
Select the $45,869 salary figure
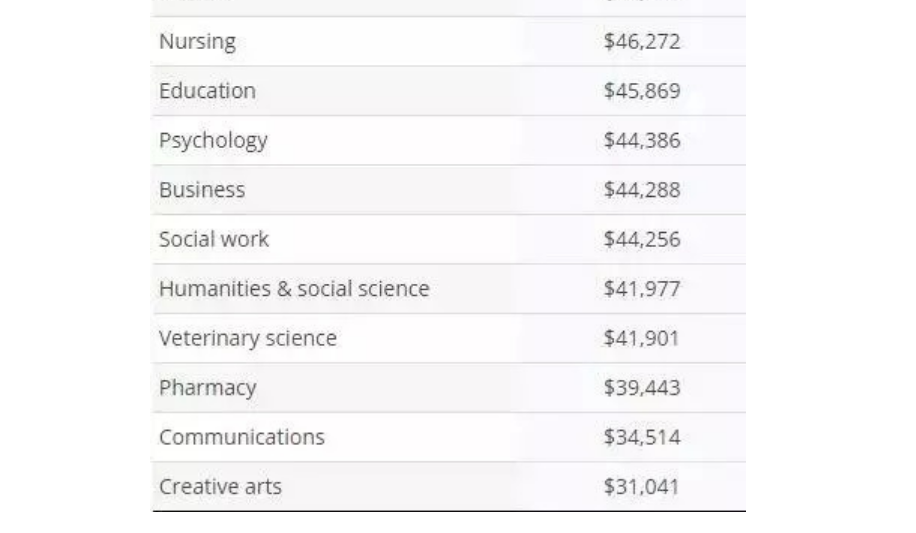point(641,91)
